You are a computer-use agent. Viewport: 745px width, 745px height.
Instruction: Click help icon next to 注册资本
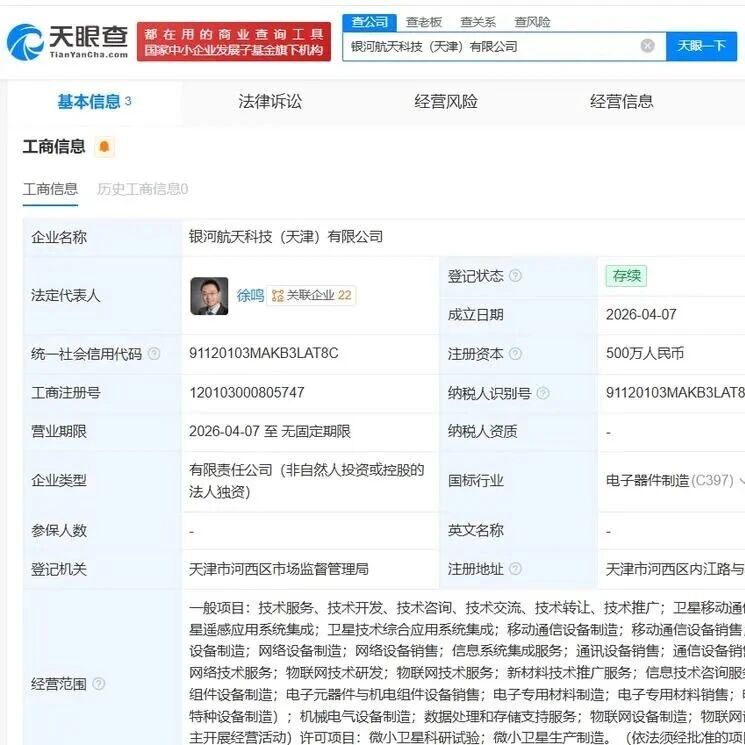pyautogui.click(x=515, y=354)
